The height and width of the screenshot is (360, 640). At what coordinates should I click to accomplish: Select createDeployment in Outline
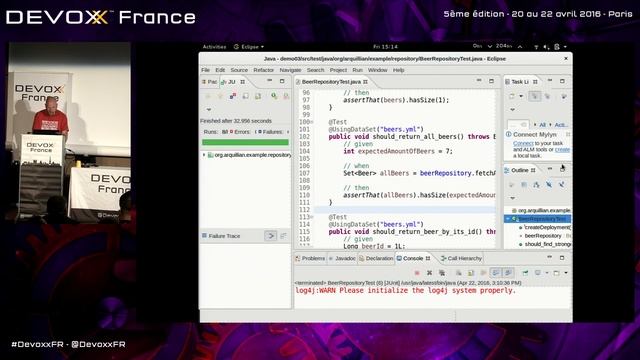point(547,227)
